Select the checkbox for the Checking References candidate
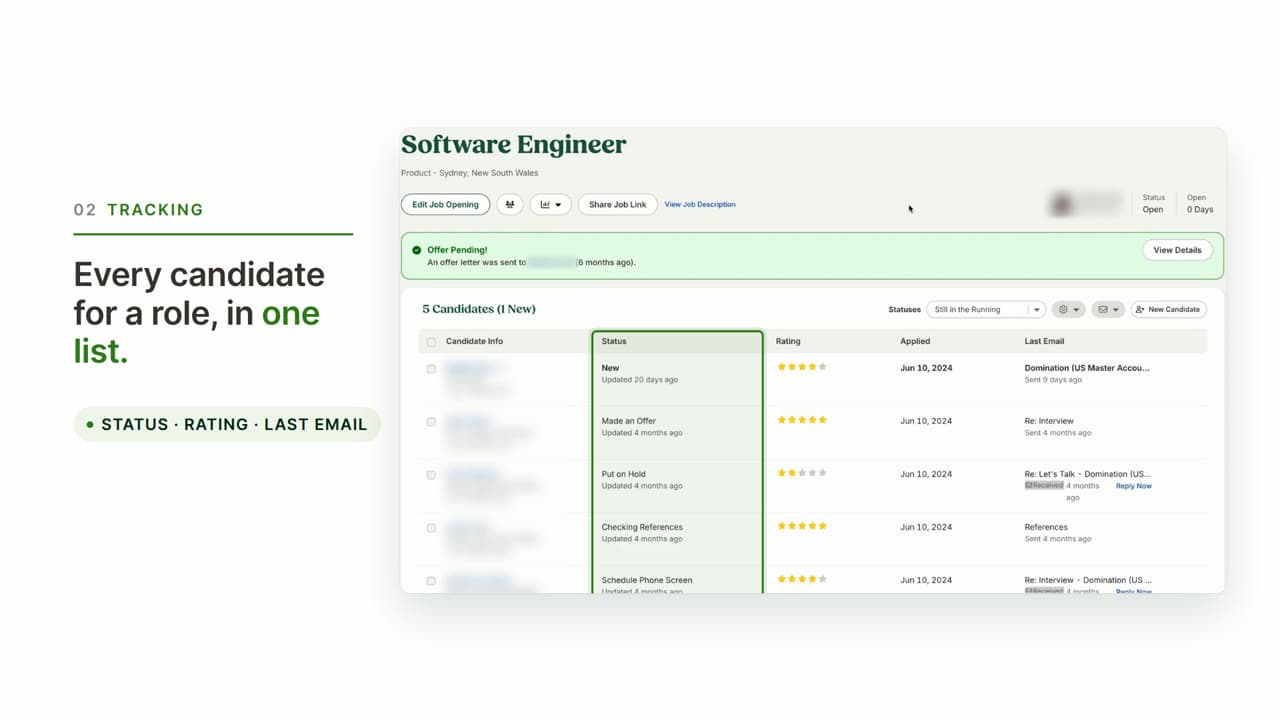Image resolution: width=1280 pixels, height=720 pixels. tap(431, 528)
